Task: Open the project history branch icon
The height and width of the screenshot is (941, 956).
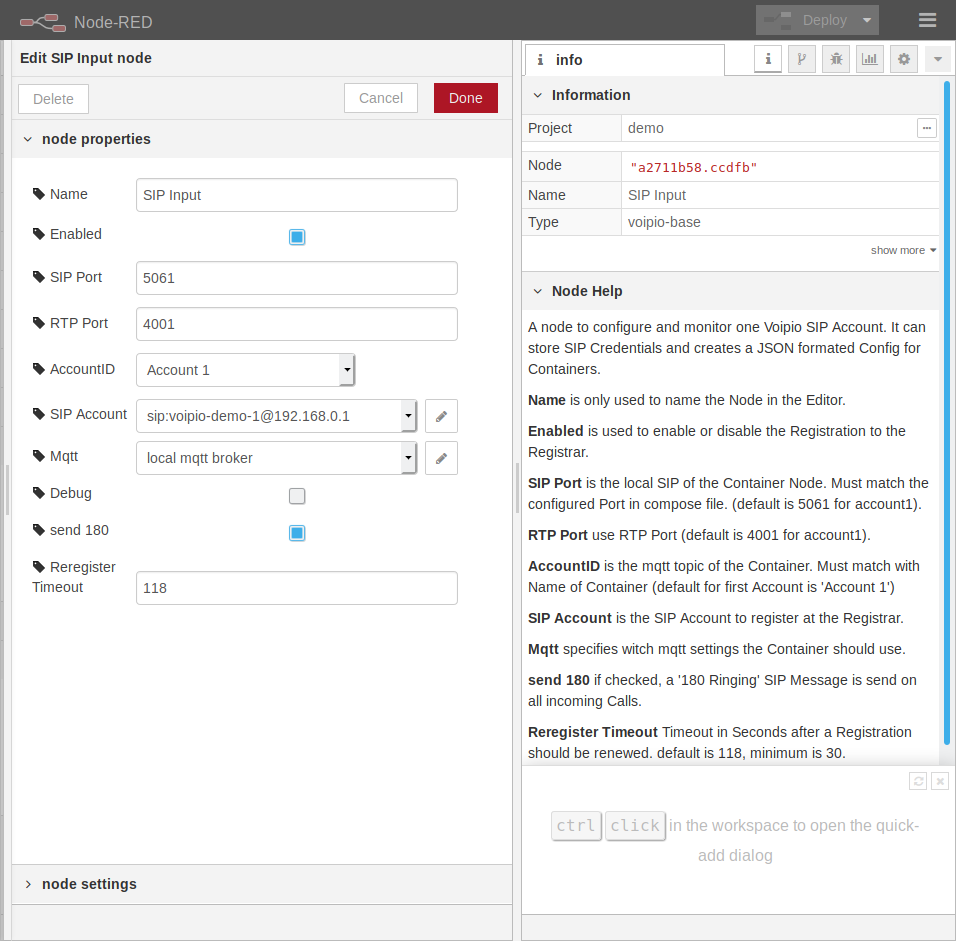Action: point(801,59)
